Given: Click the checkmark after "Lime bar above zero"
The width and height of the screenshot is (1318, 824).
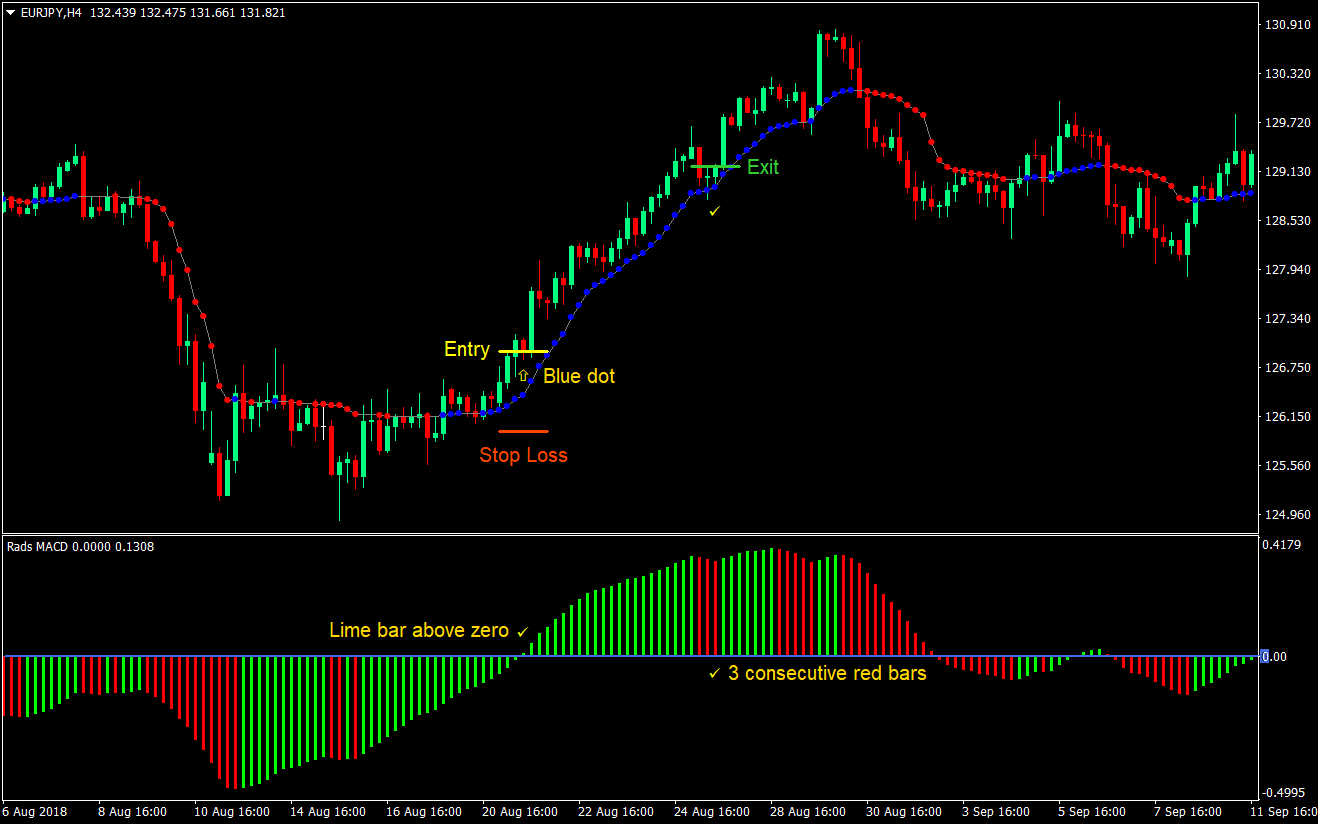Looking at the screenshot, I should coord(522,630).
